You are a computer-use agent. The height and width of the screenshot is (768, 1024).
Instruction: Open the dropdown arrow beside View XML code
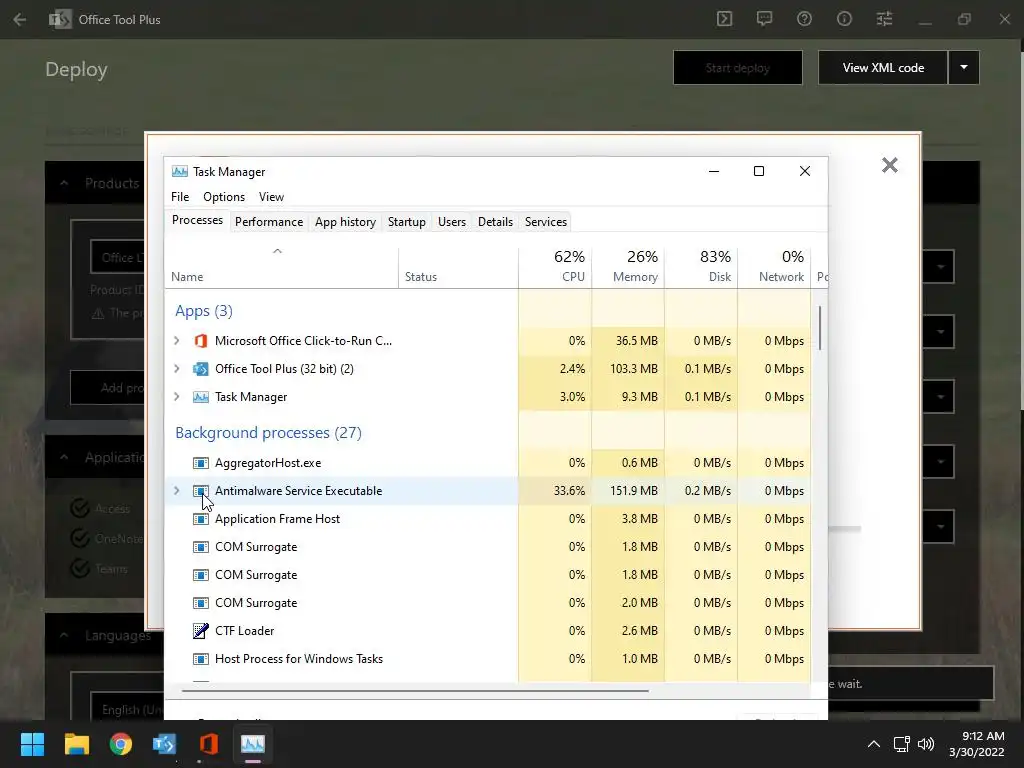(963, 68)
